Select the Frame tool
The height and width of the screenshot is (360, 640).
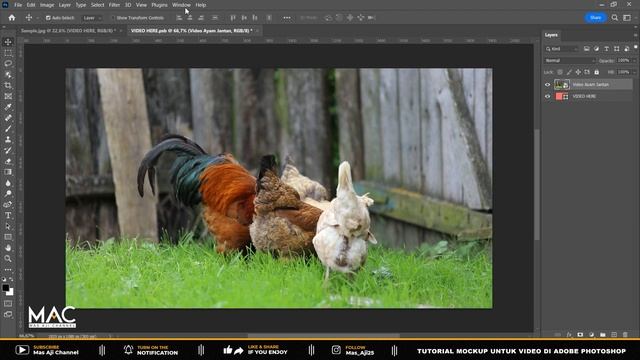(8, 96)
